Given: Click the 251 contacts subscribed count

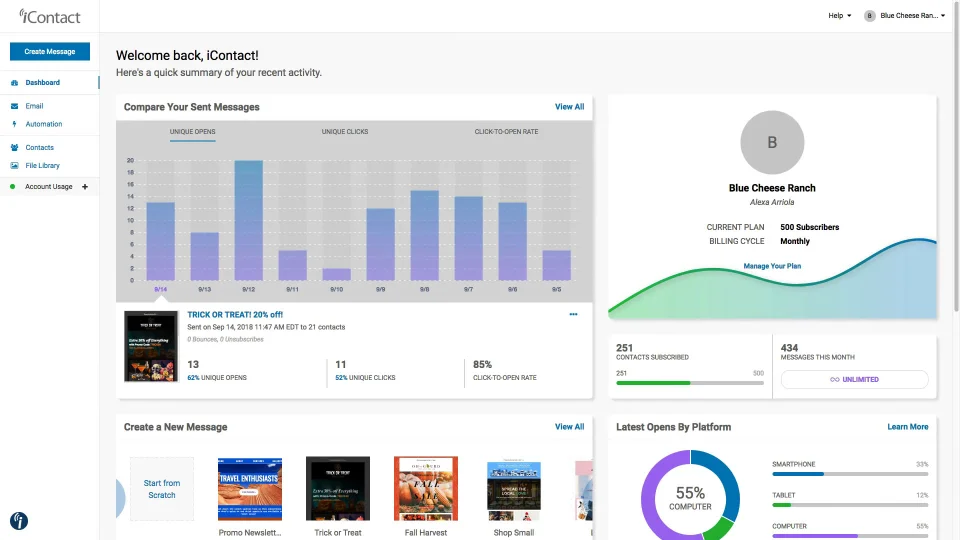Looking at the screenshot, I should point(624,348).
